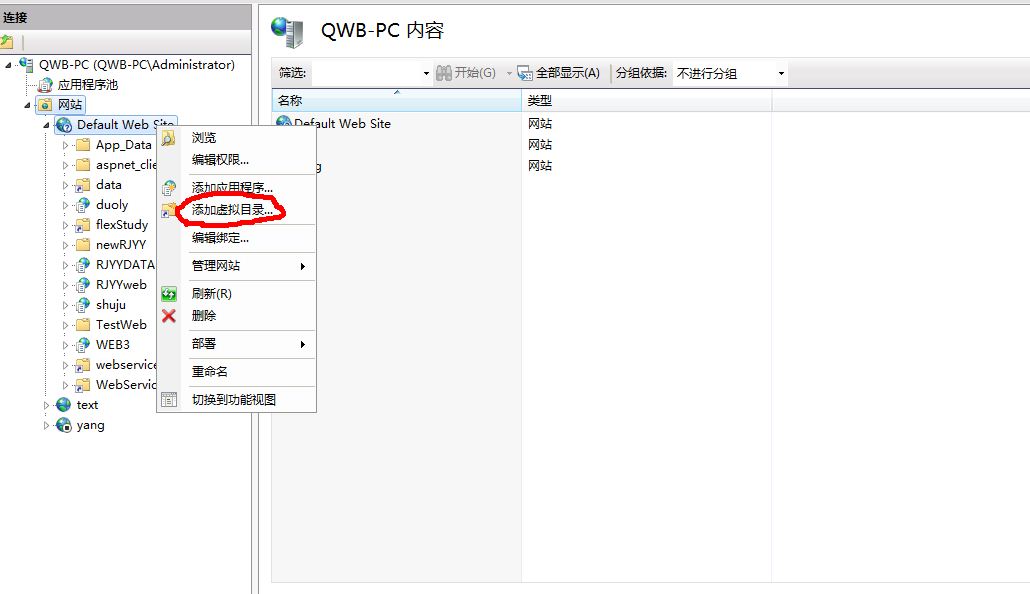Open the 管理网站 submenu
Screen dimensions: 1030x594
pos(236,265)
